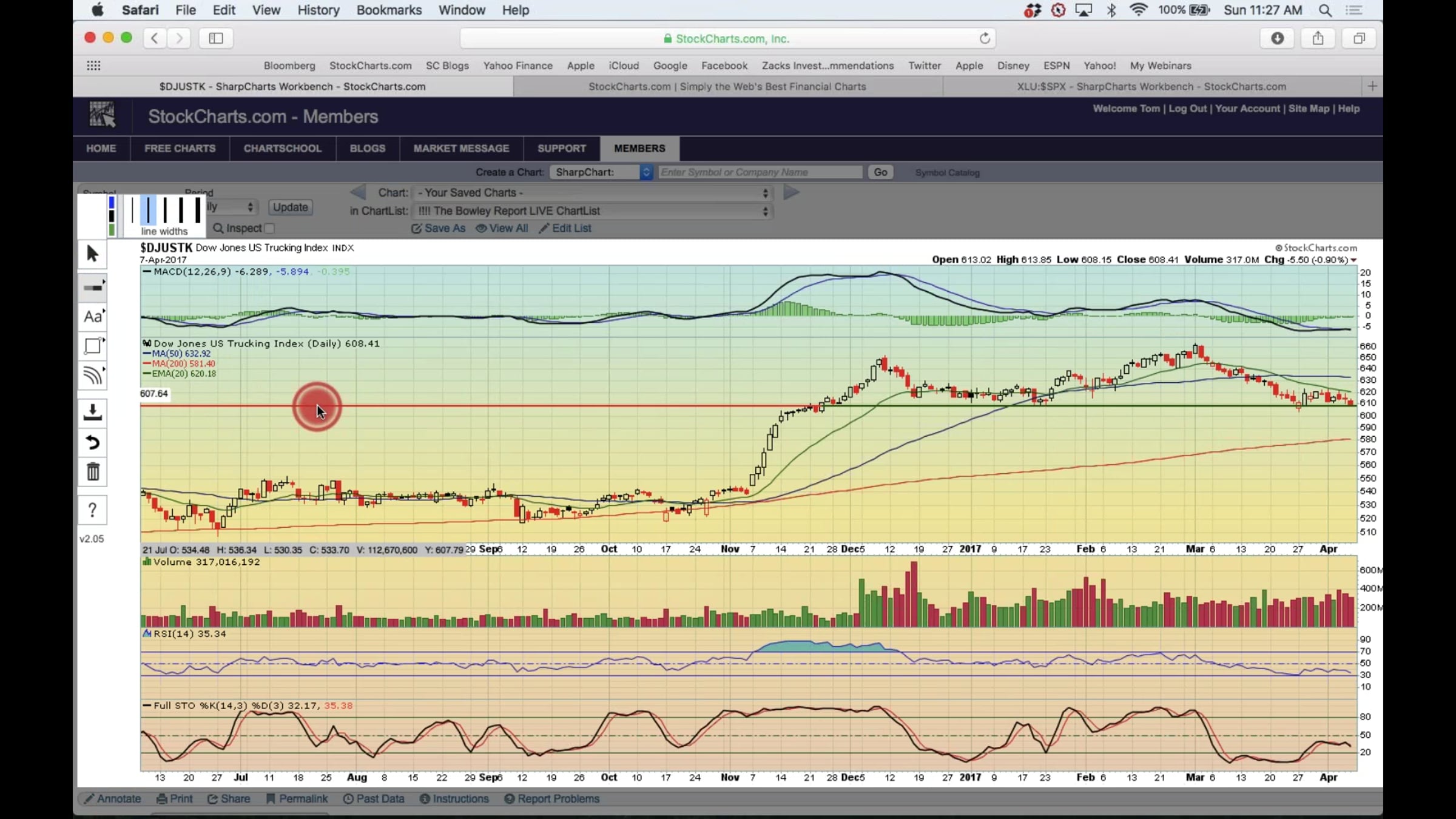Viewport: 1456px width, 819px height.
Task: Click the Print link below chart
Action: 175,798
